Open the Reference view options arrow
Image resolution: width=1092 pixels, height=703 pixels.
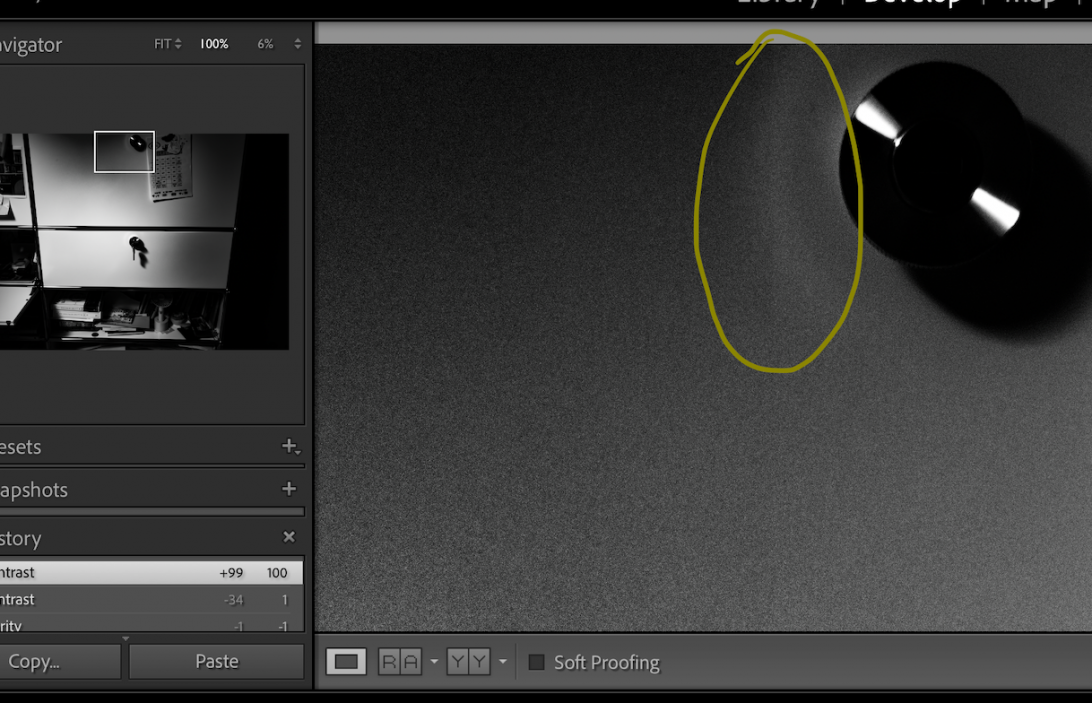[434, 662]
